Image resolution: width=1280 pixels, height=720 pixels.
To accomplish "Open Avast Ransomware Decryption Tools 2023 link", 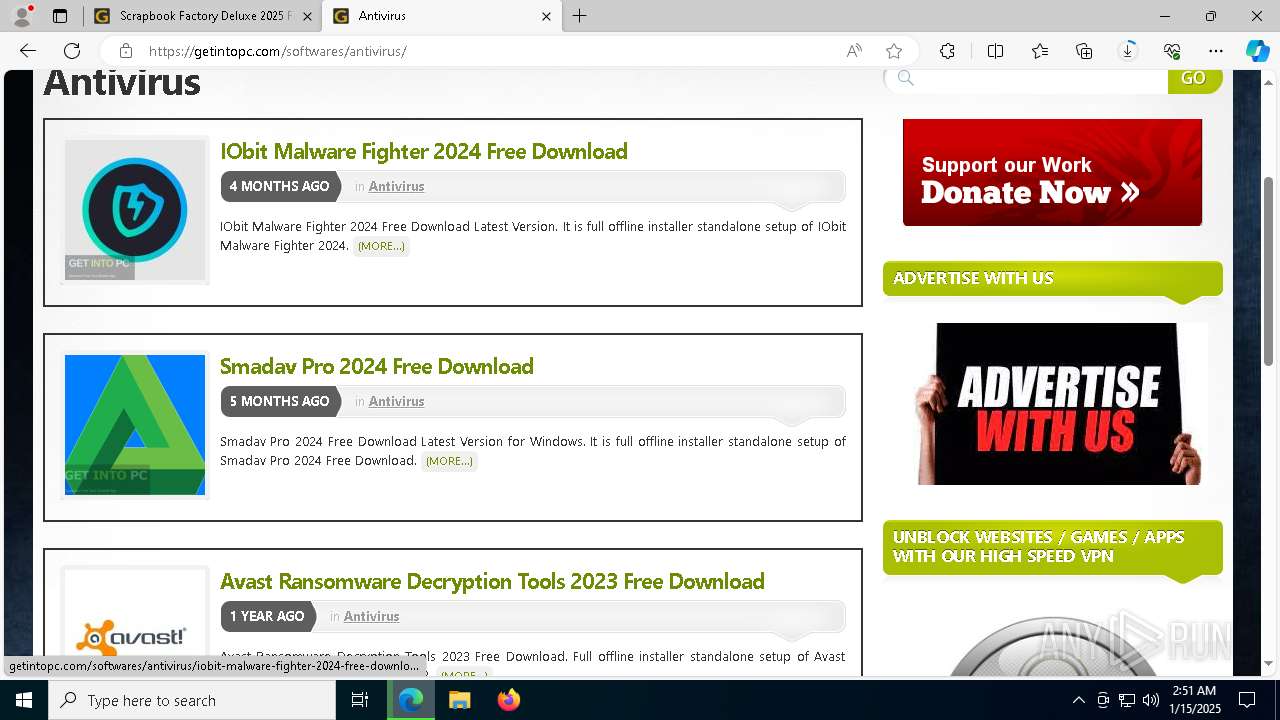I will tap(492, 581).
